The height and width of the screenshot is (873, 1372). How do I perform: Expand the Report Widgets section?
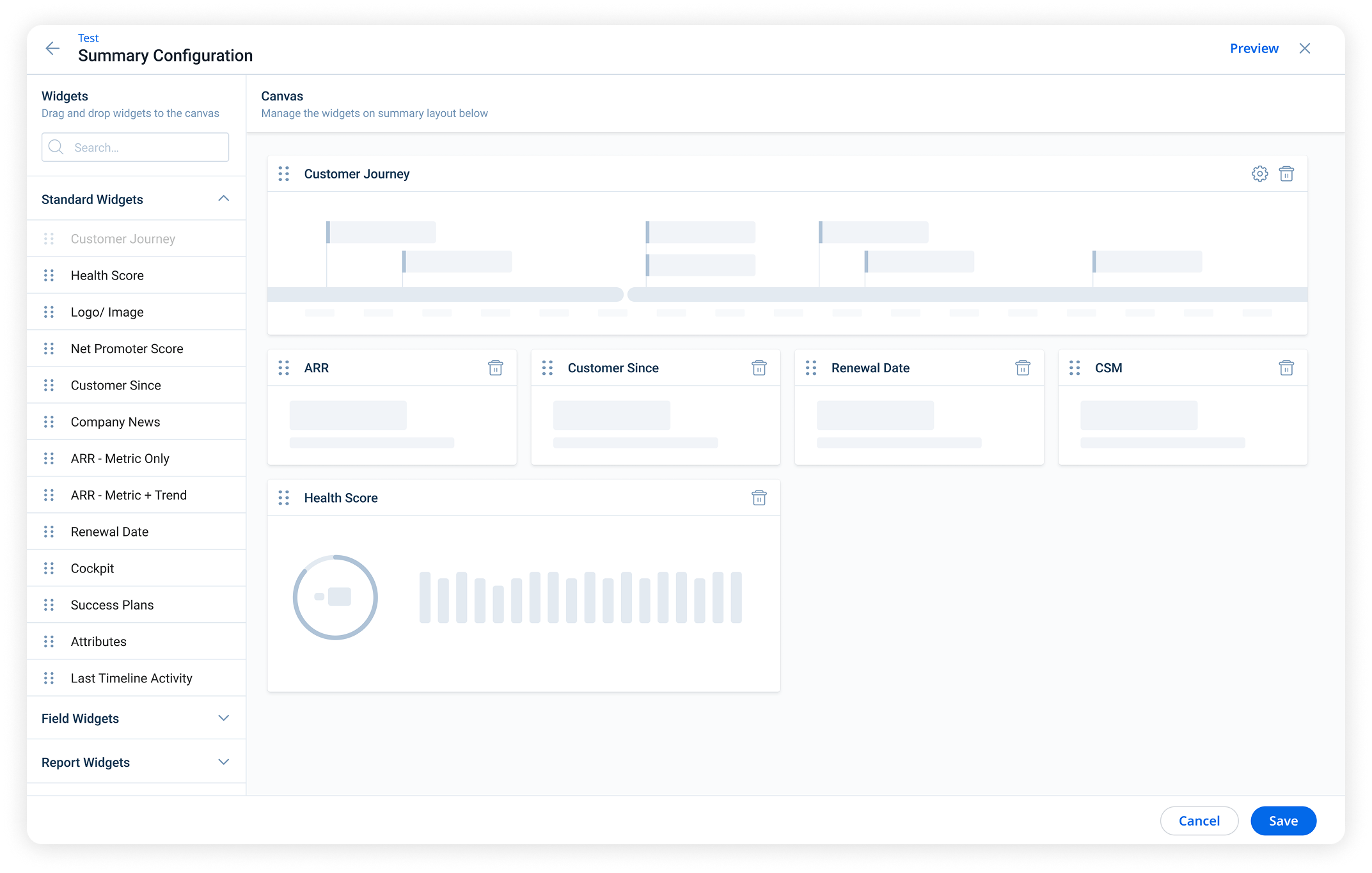click(x=223, y=762)
